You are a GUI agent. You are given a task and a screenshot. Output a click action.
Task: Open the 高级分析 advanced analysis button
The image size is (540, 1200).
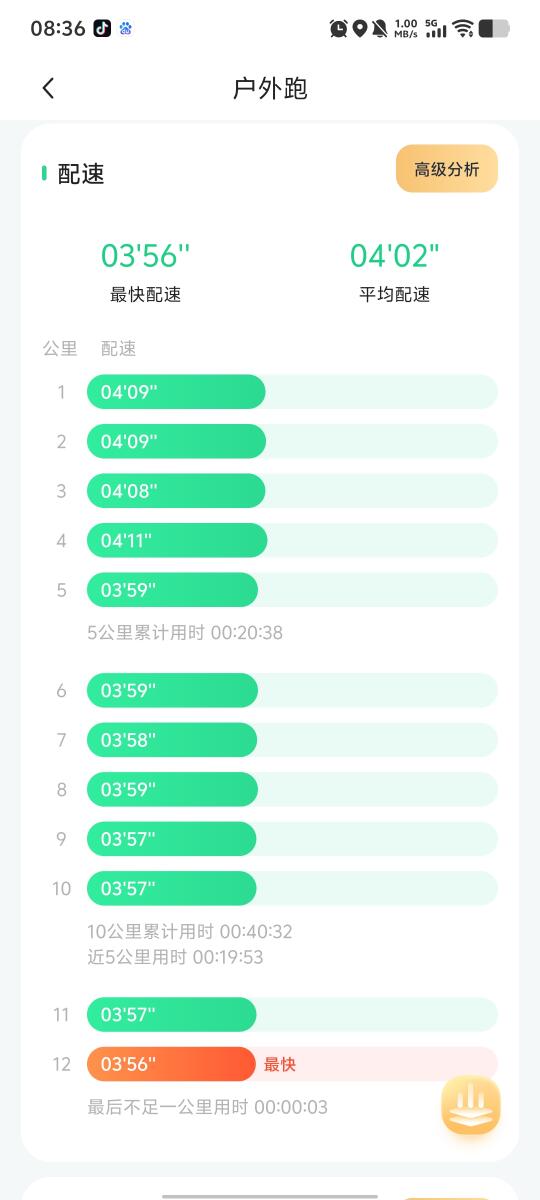[447, 169]
